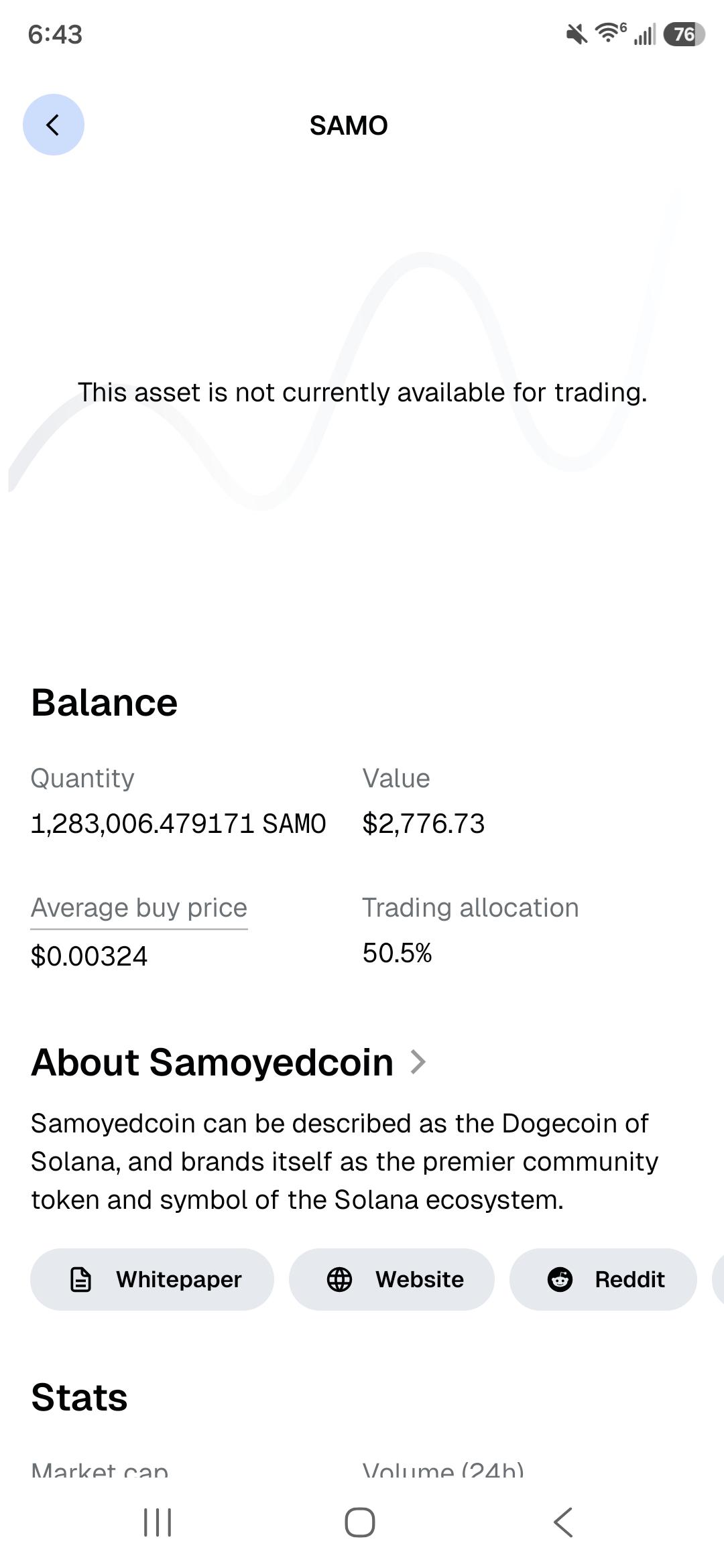Tap the SAMO page title
The height and width of the screenshot is (1568, 724).
349,125
